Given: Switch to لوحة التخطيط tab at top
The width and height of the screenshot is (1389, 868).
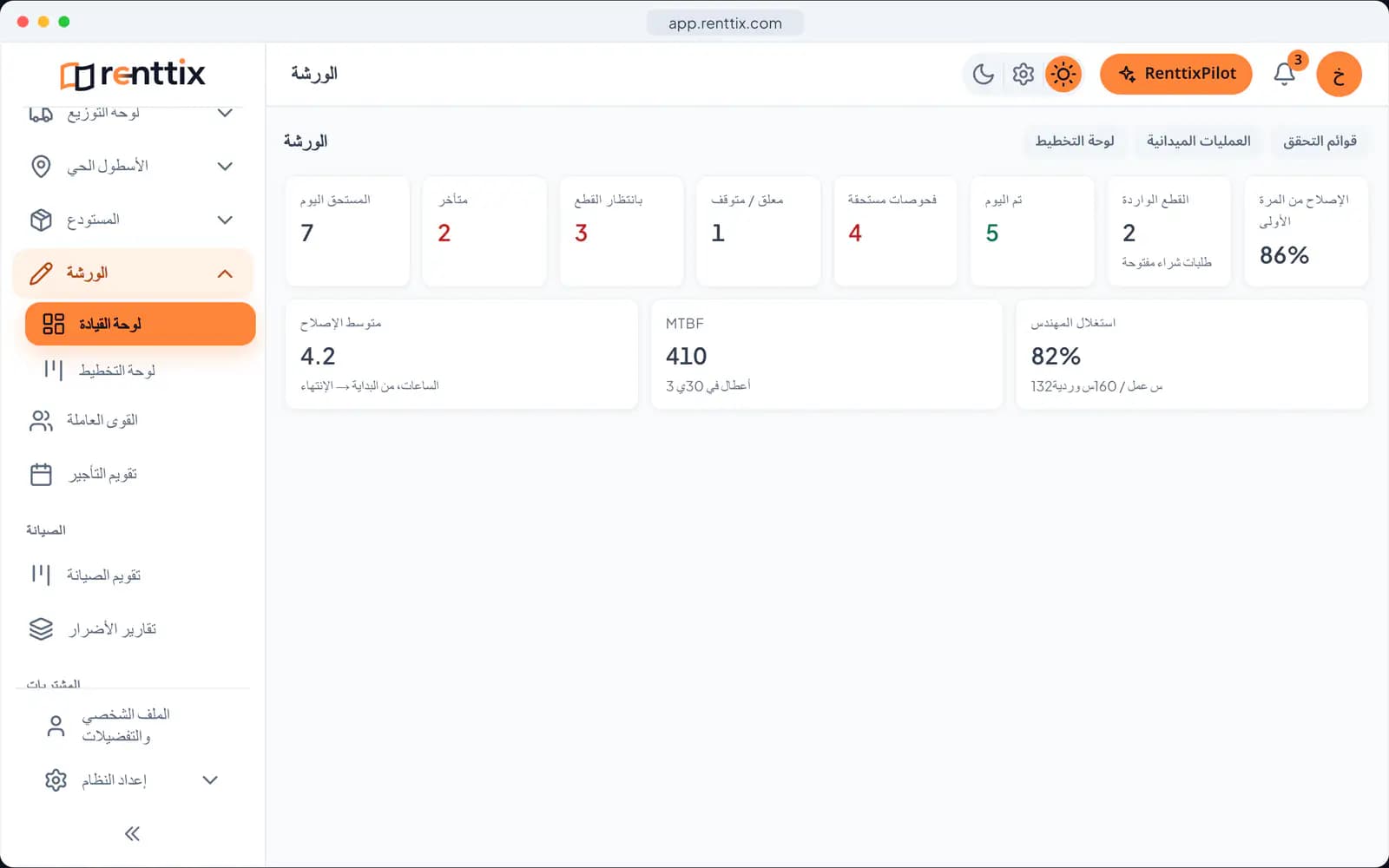Looking at the screenshot, I should tap(1075, 141).
